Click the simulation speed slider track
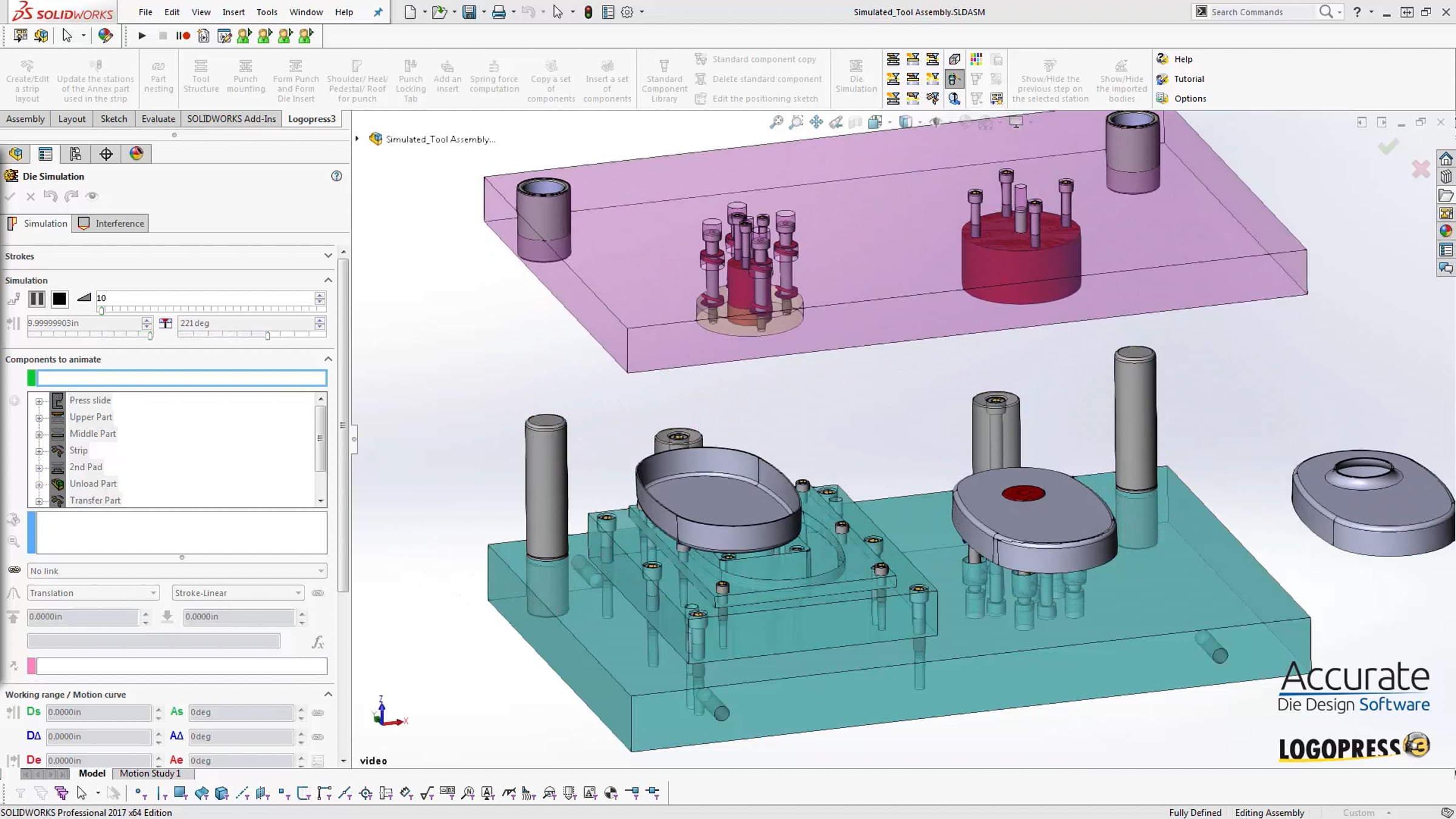Screen dimensions: 1456x819 coord(211,309)
